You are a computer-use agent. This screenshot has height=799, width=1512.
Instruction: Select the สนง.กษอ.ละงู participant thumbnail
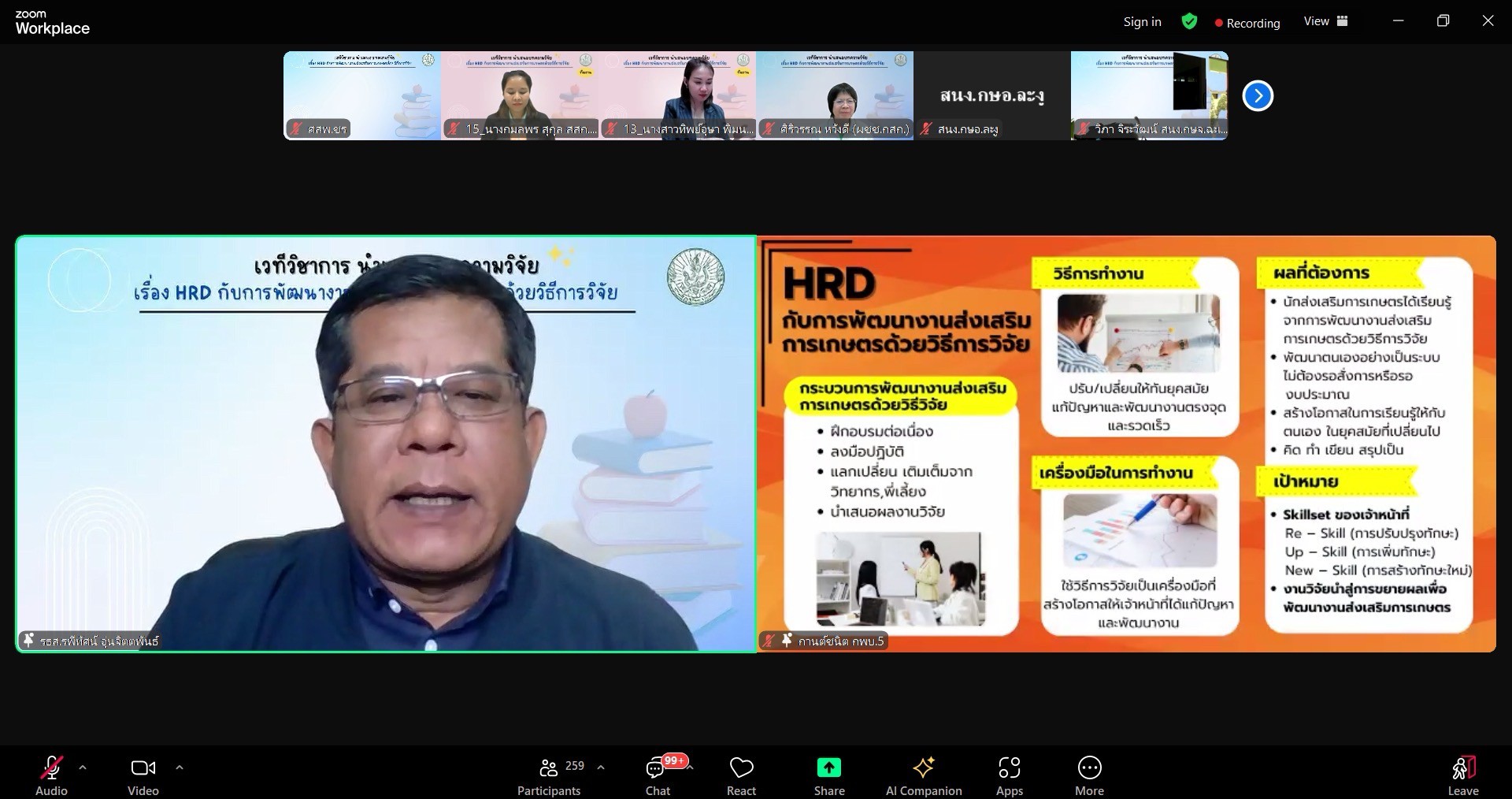(x=991, y=95)
